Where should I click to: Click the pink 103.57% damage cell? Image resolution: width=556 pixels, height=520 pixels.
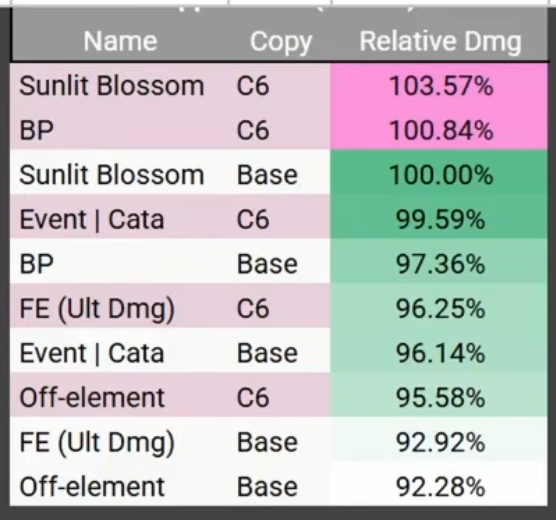(x=439, y=85)
